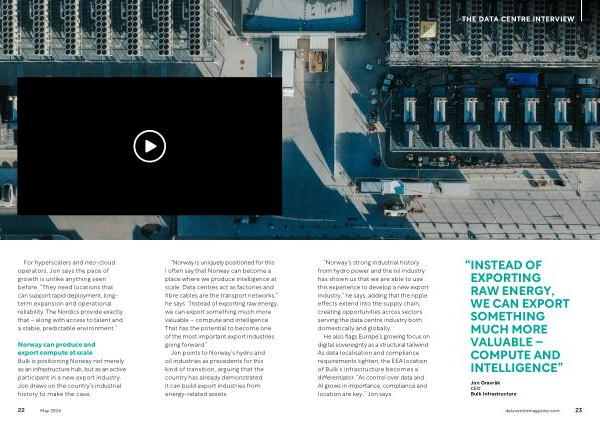Click page number 22
The image size is (600, 424).
[21, 410]
